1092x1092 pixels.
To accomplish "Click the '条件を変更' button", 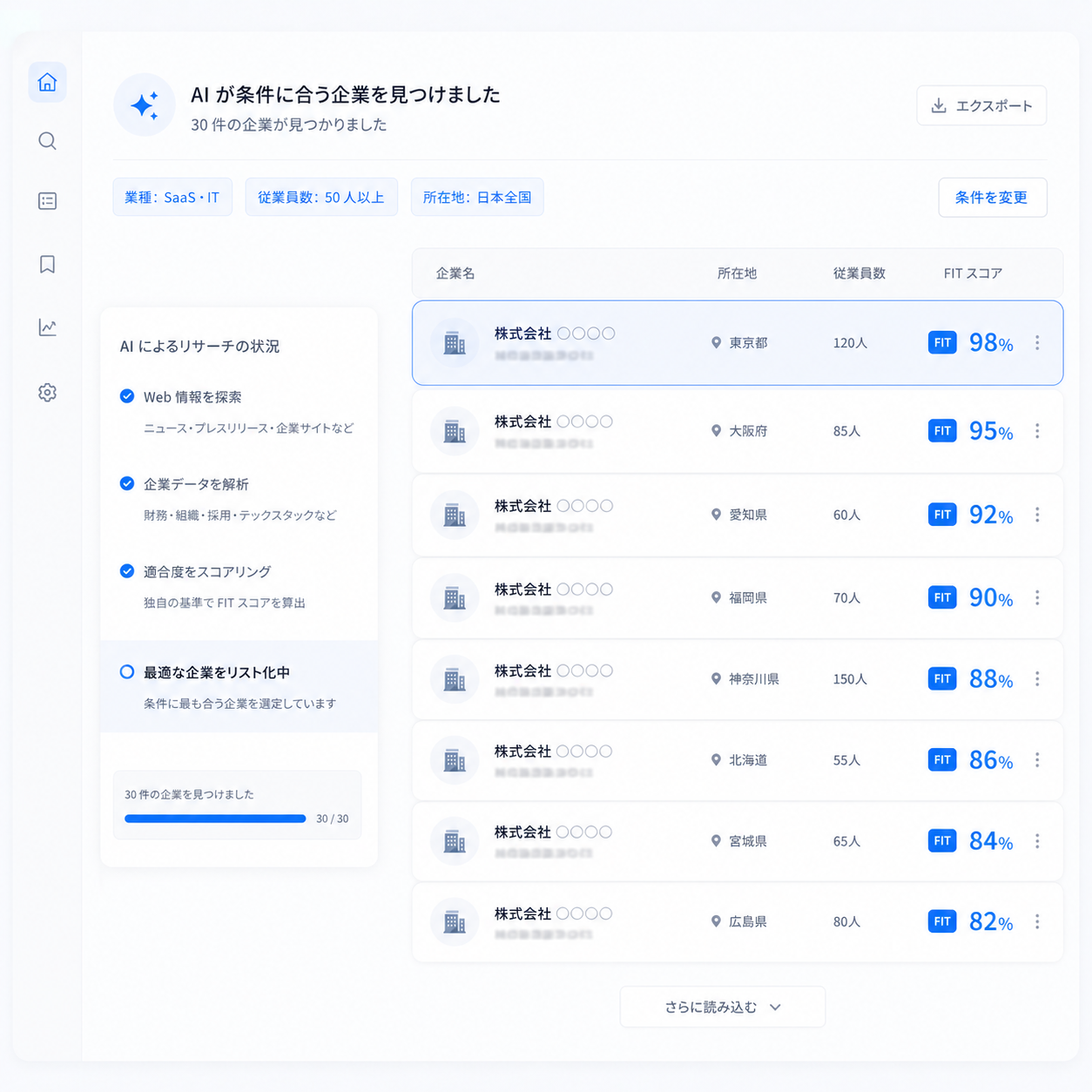I will pos(992,198).
